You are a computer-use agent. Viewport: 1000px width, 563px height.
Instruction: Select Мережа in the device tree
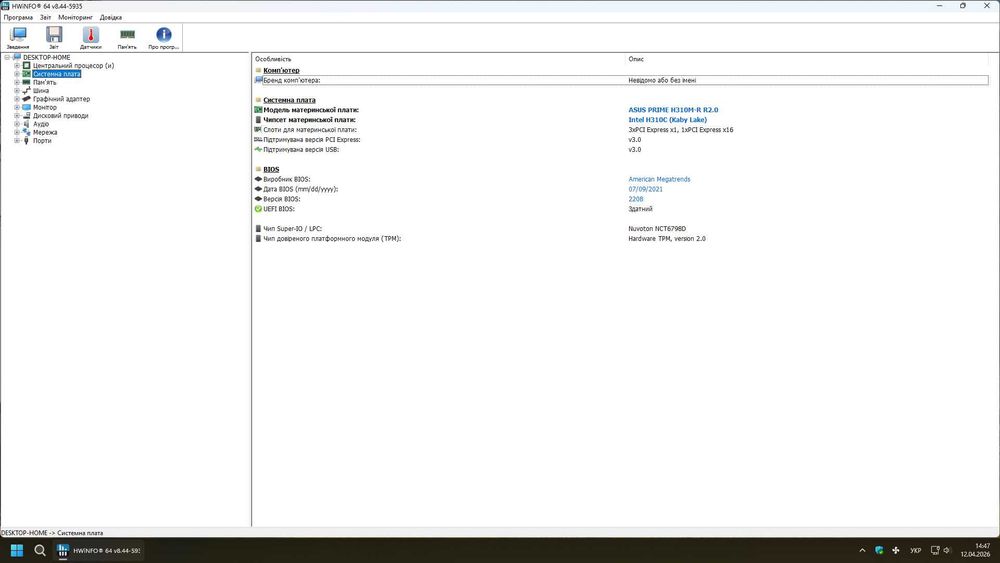(x=45, y=132)
